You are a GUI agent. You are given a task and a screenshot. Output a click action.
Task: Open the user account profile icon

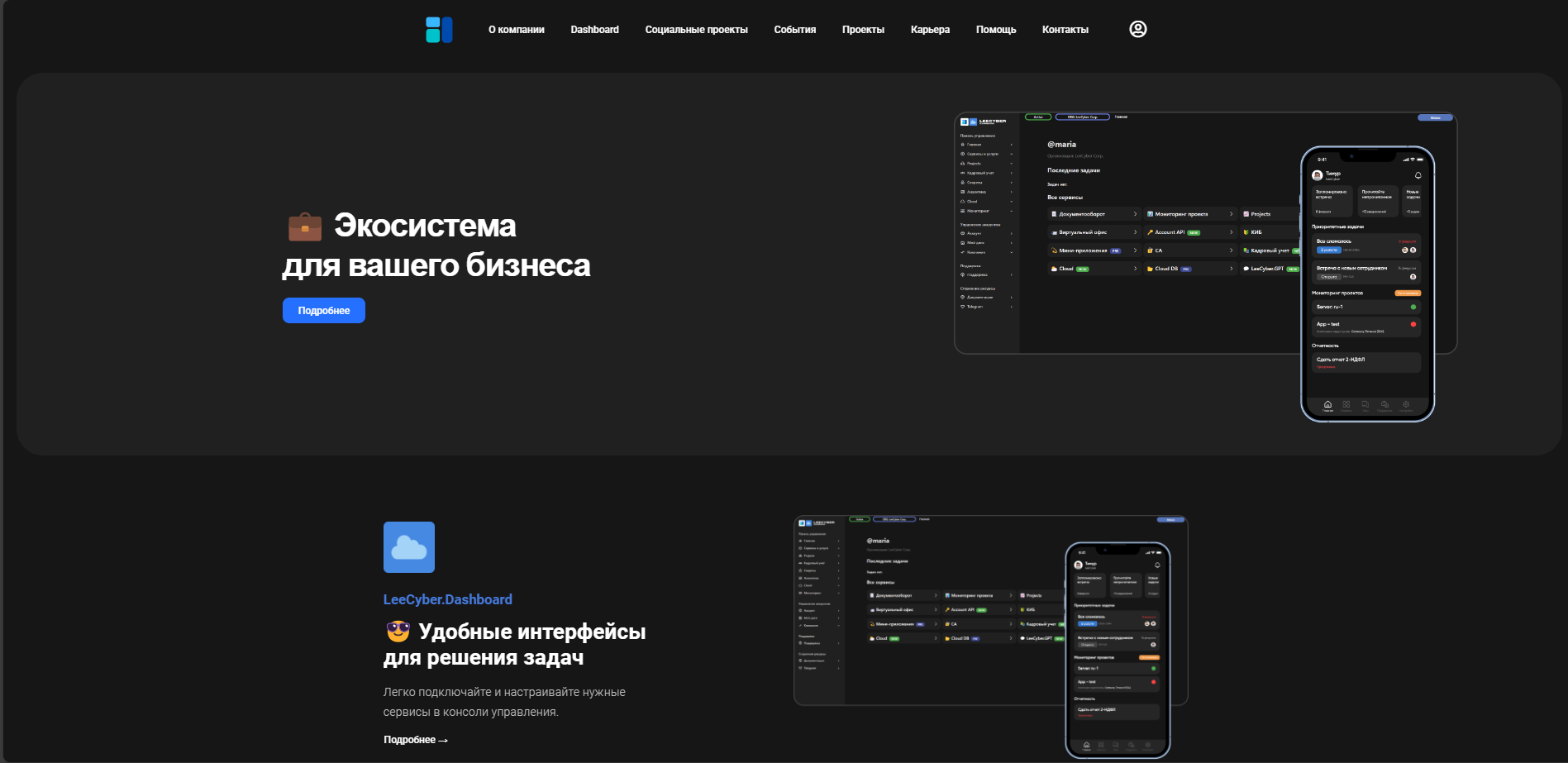[x=1137, y=29]
